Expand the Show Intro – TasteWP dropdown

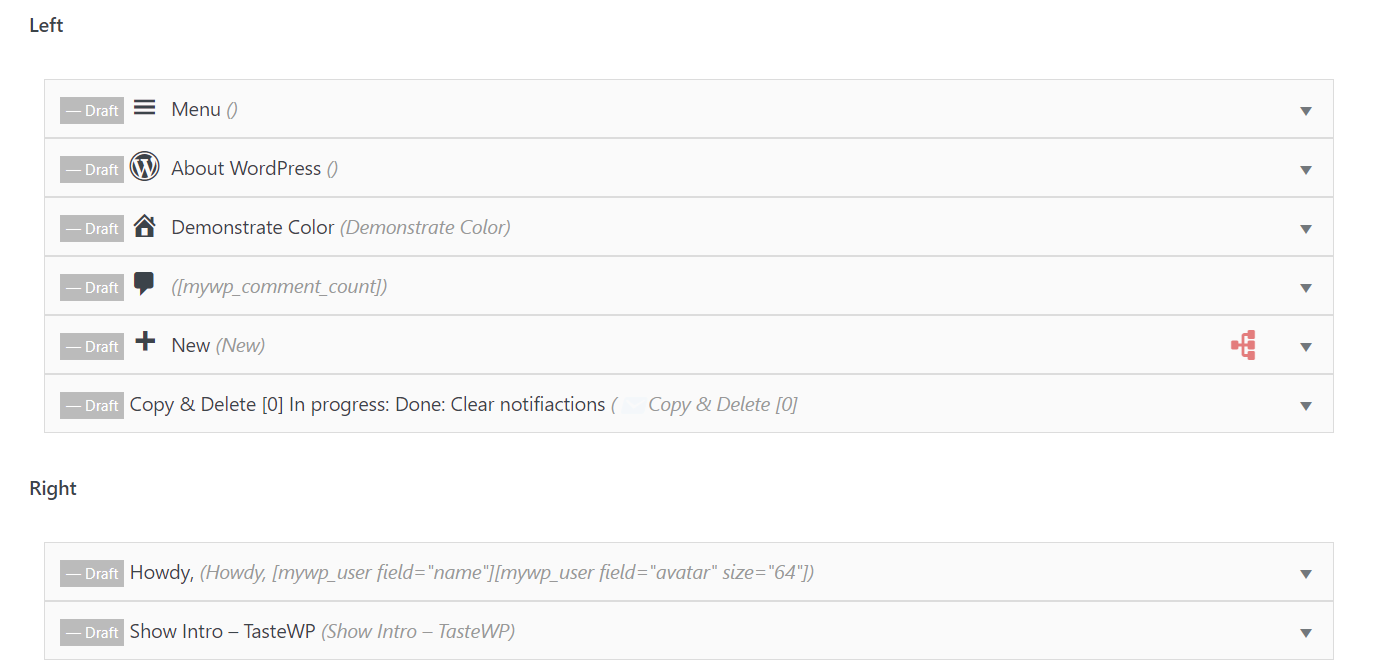[1305, 632]
